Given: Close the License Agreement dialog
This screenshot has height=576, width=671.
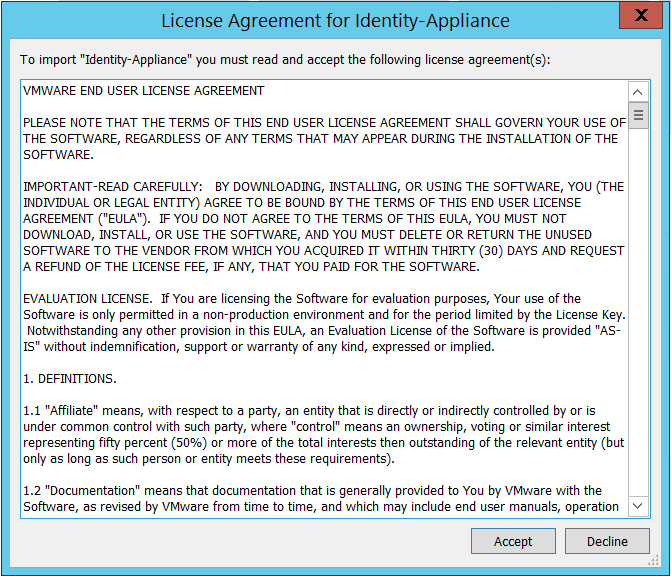Looking at the screenshot, I should (641, 15).
